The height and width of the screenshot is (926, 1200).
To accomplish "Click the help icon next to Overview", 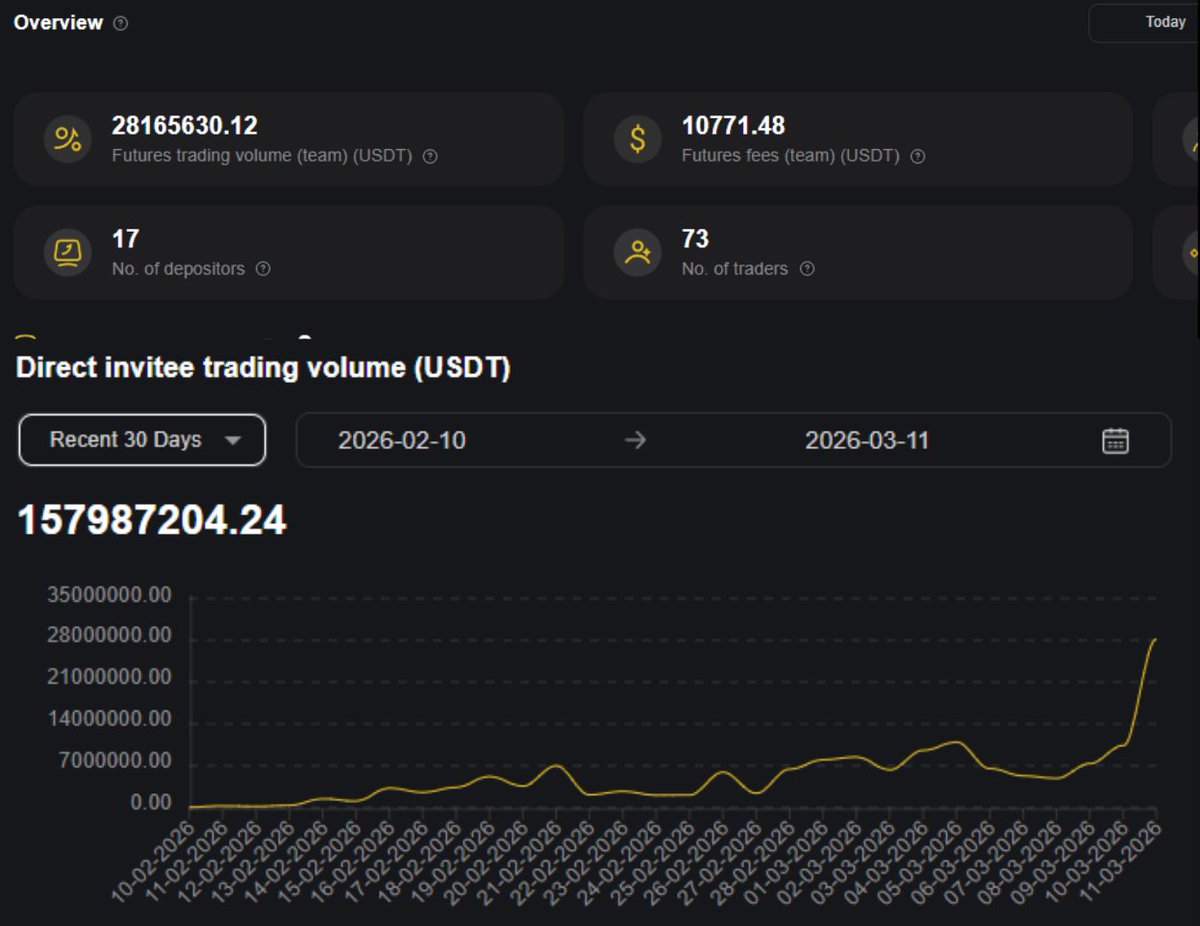I will pyautogui.click(x=121, y=23).
